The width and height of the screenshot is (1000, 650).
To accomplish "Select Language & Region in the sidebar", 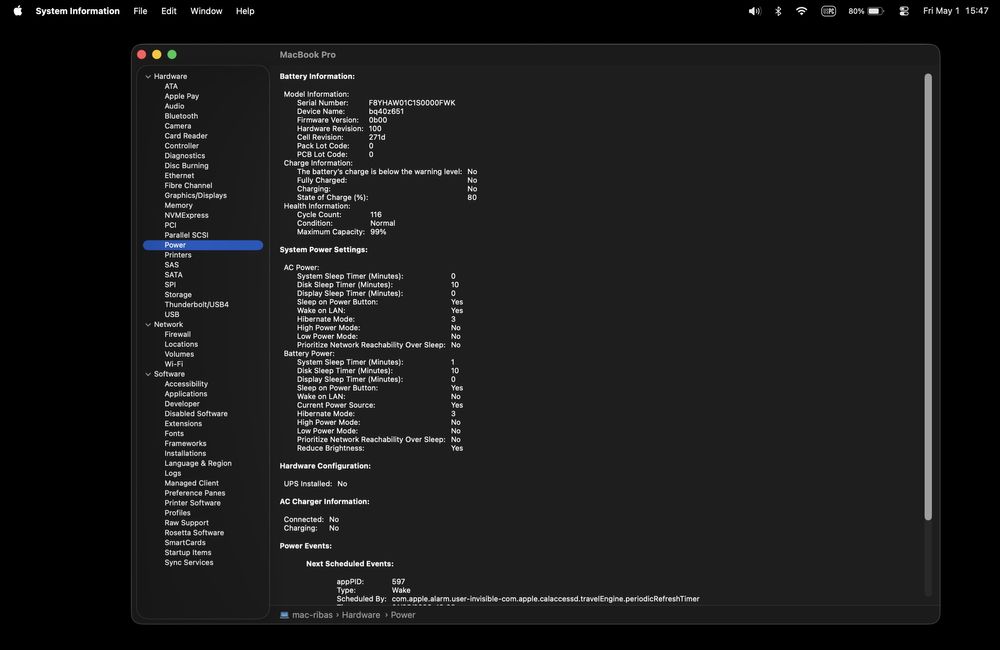I will click(x=198, y=464).
